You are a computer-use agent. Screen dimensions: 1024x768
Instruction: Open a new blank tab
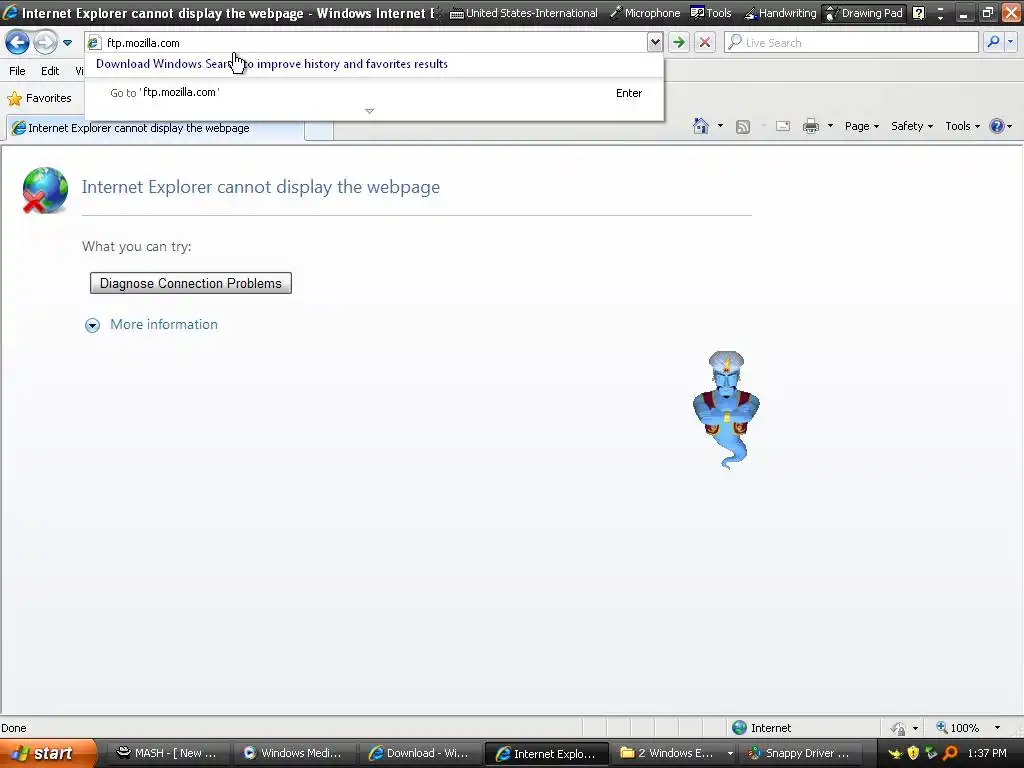pos(319,129)
